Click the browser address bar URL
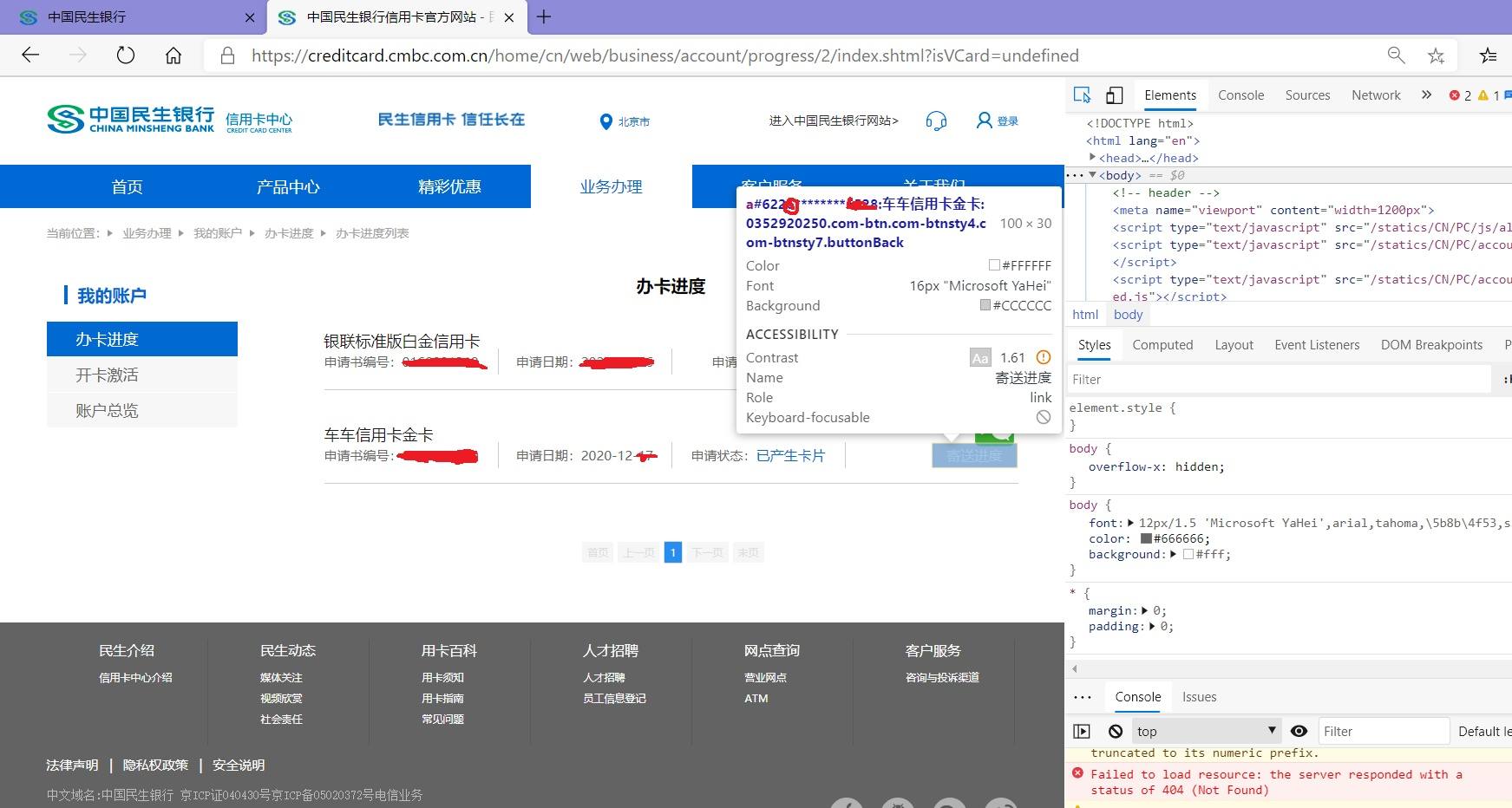1512x808 pixels. (x=664, y=55)
